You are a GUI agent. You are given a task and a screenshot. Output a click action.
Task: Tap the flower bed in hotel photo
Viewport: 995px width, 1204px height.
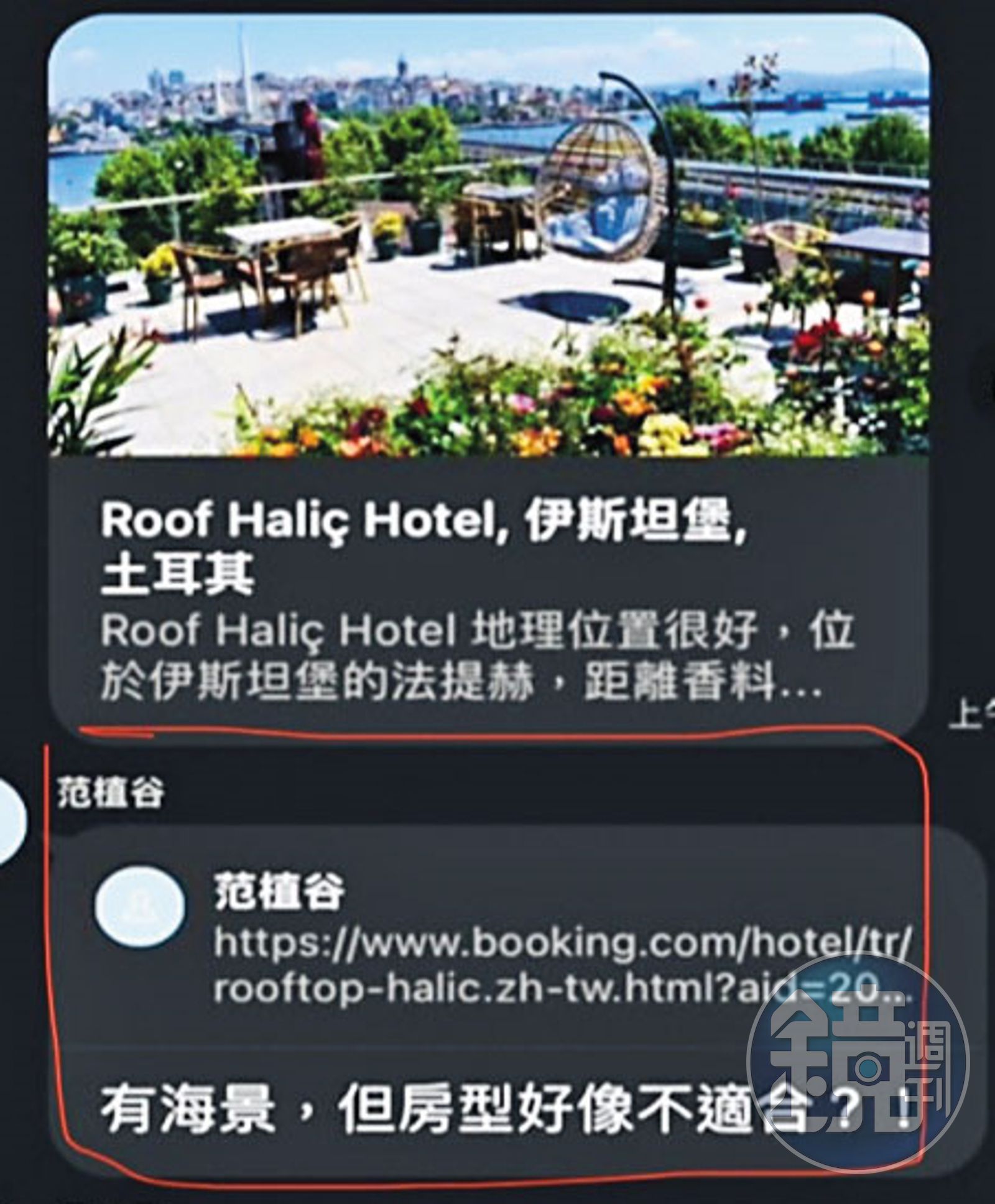560,398
